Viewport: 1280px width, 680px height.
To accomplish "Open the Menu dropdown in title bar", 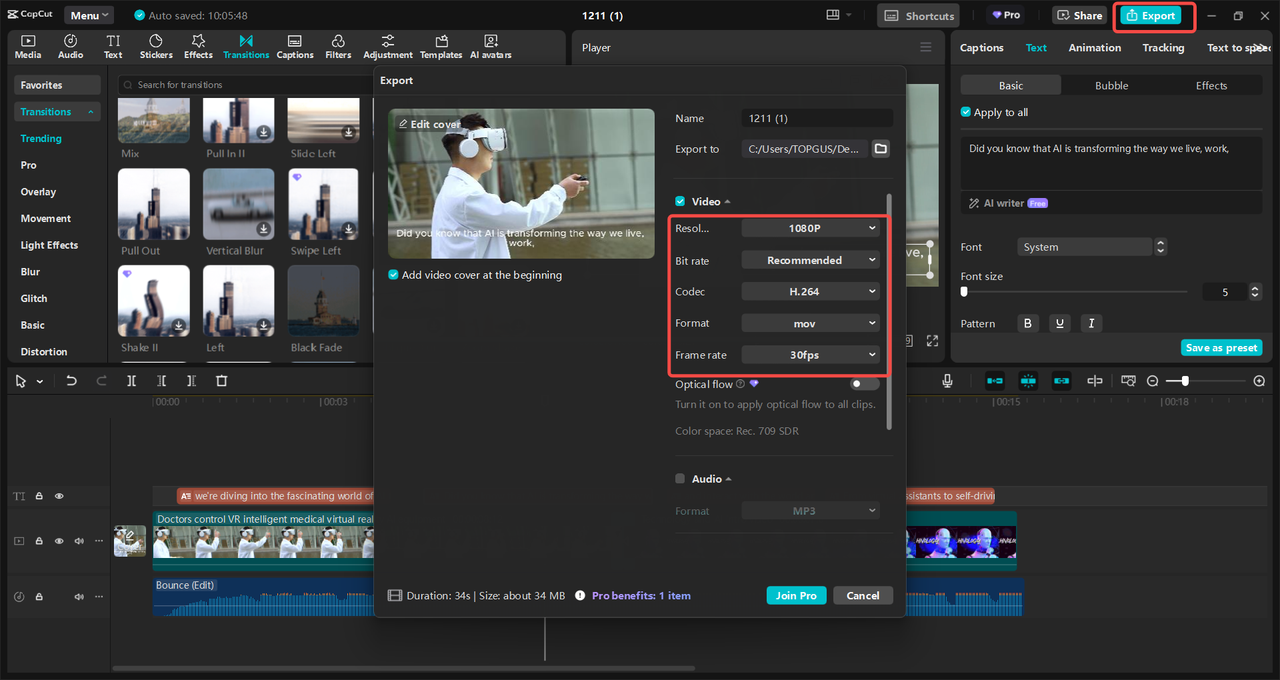I will click(x=89, y=15).
